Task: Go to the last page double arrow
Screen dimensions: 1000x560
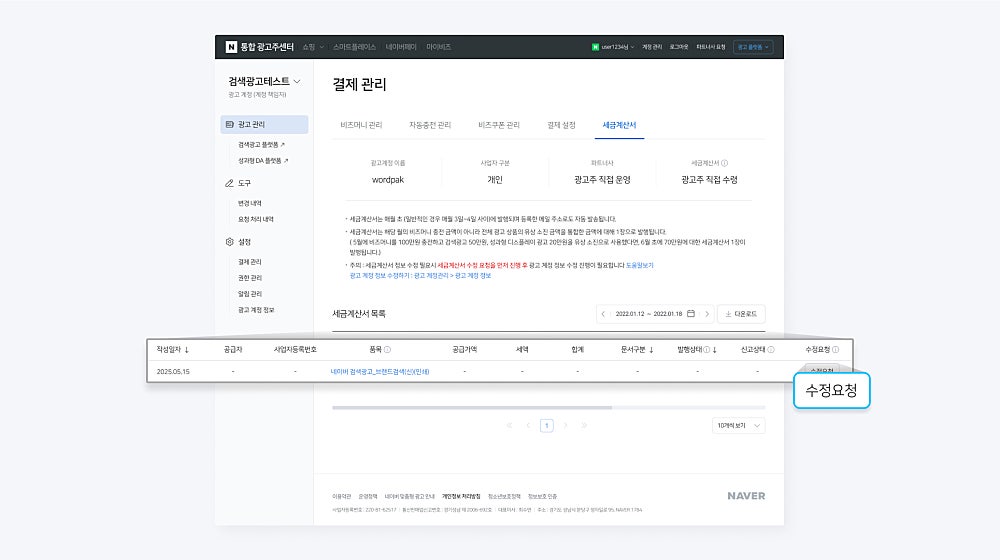Action: (x=584, y=425)
